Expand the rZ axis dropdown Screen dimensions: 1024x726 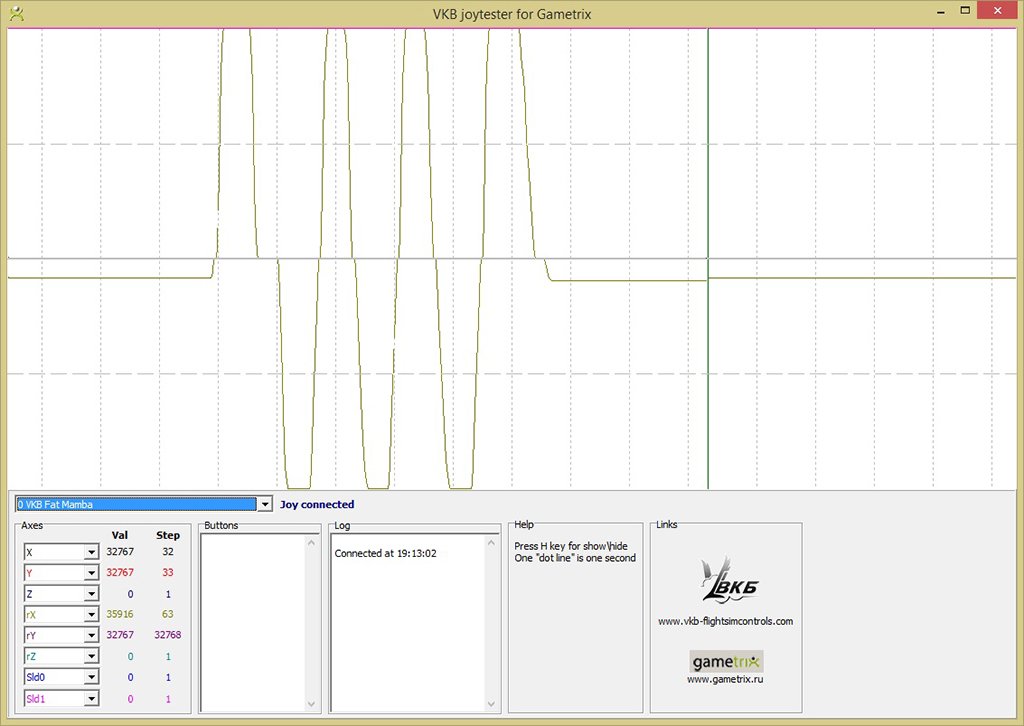[91, 656]
